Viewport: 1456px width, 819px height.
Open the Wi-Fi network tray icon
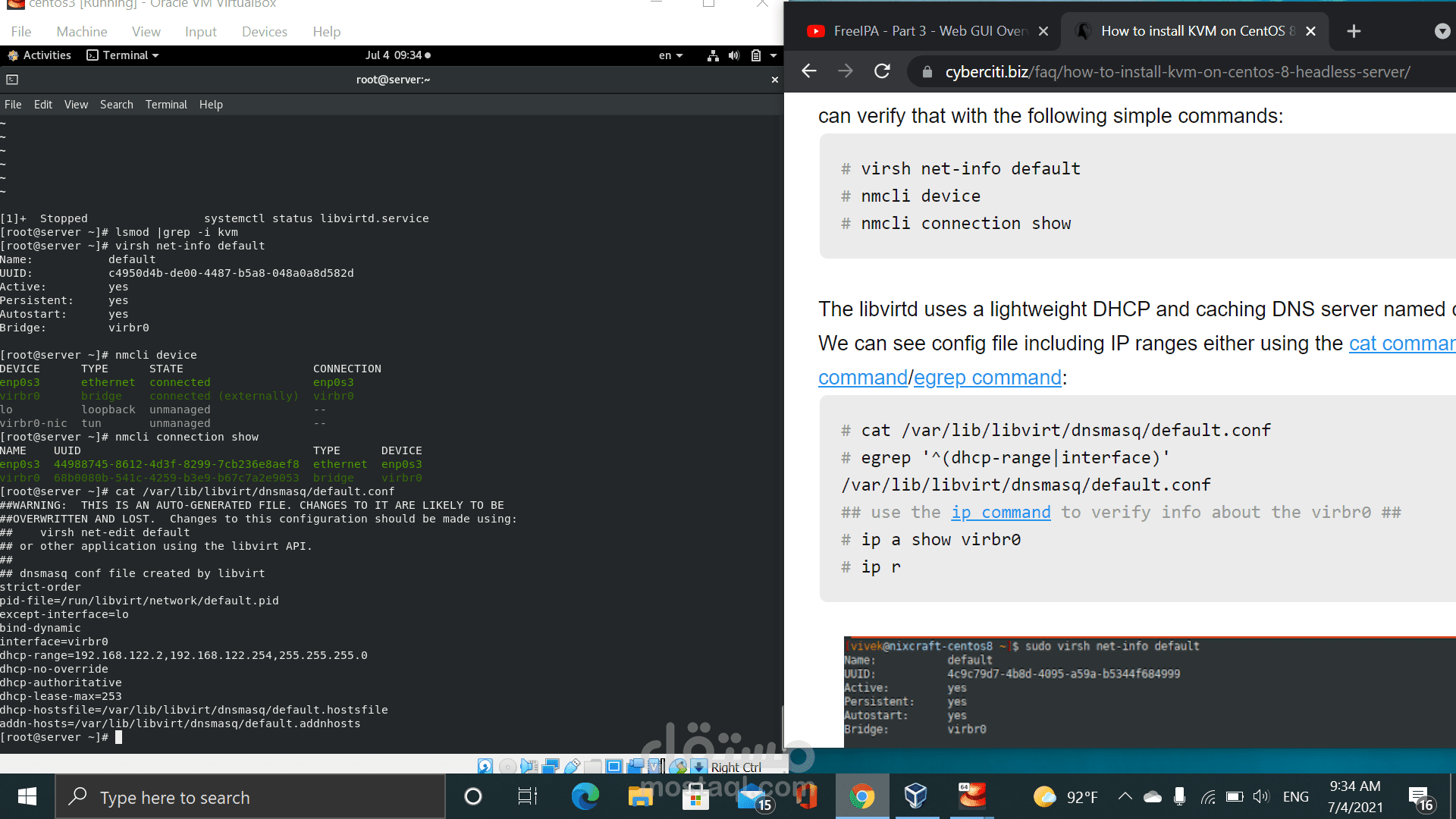coord(1208,797)
